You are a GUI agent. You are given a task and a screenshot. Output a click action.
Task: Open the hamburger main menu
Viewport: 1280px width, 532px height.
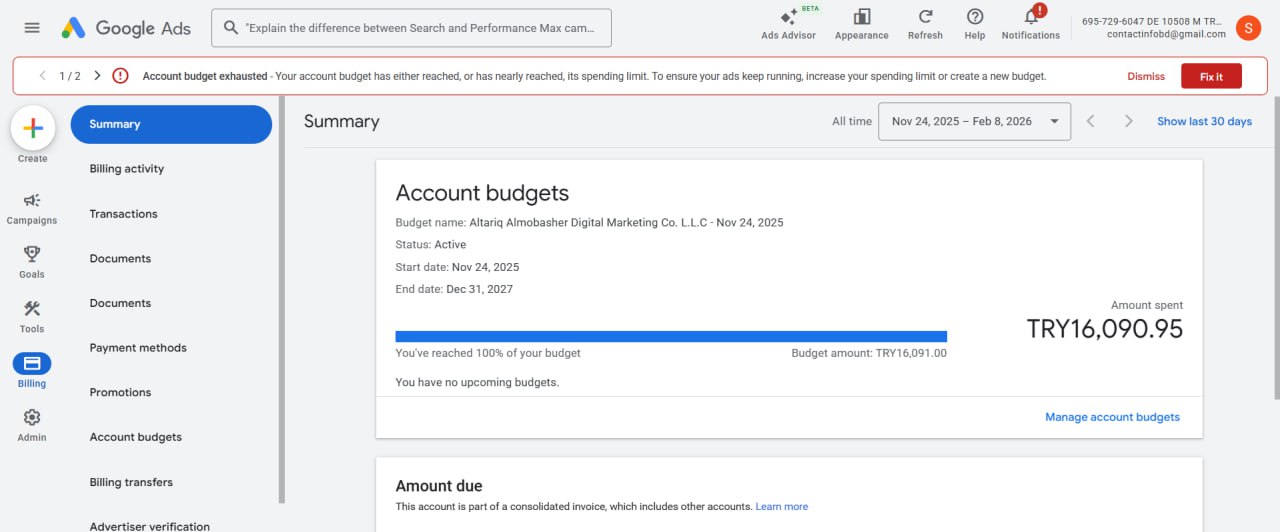(x=32, y=28)
